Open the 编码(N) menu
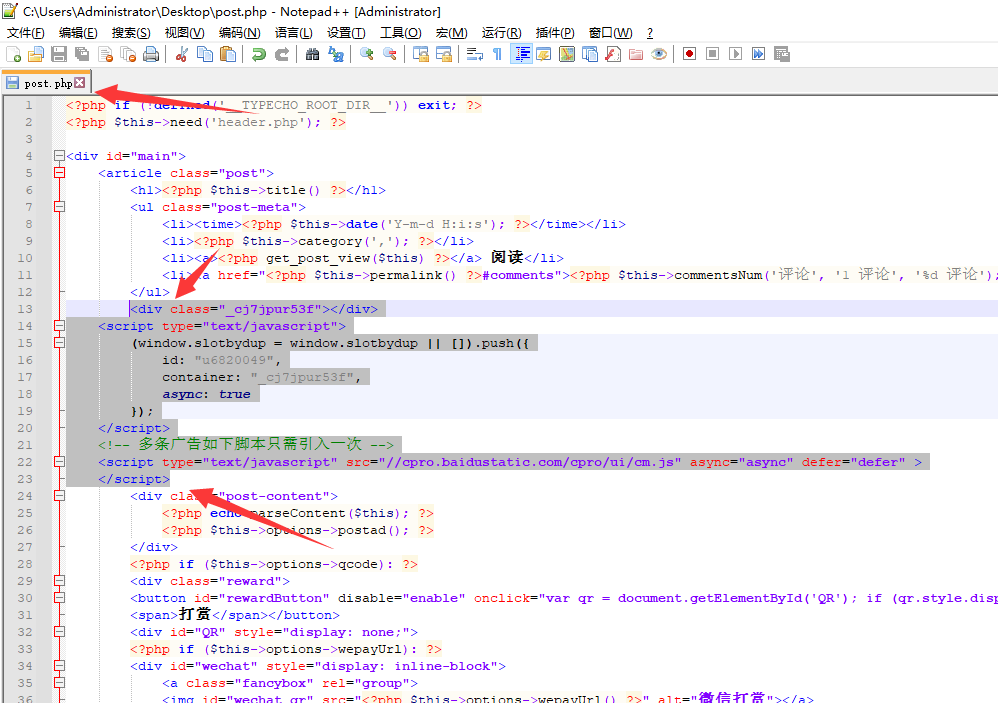The width and height of the screenshot is (998, 703). (239, 32)
